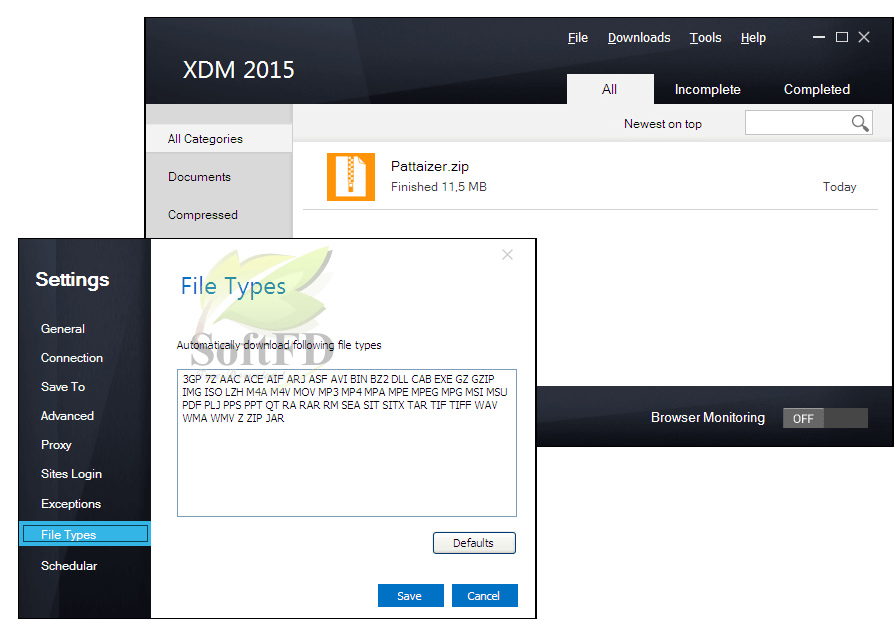
Task: Open the Help menu
Action: click(753, 38)
